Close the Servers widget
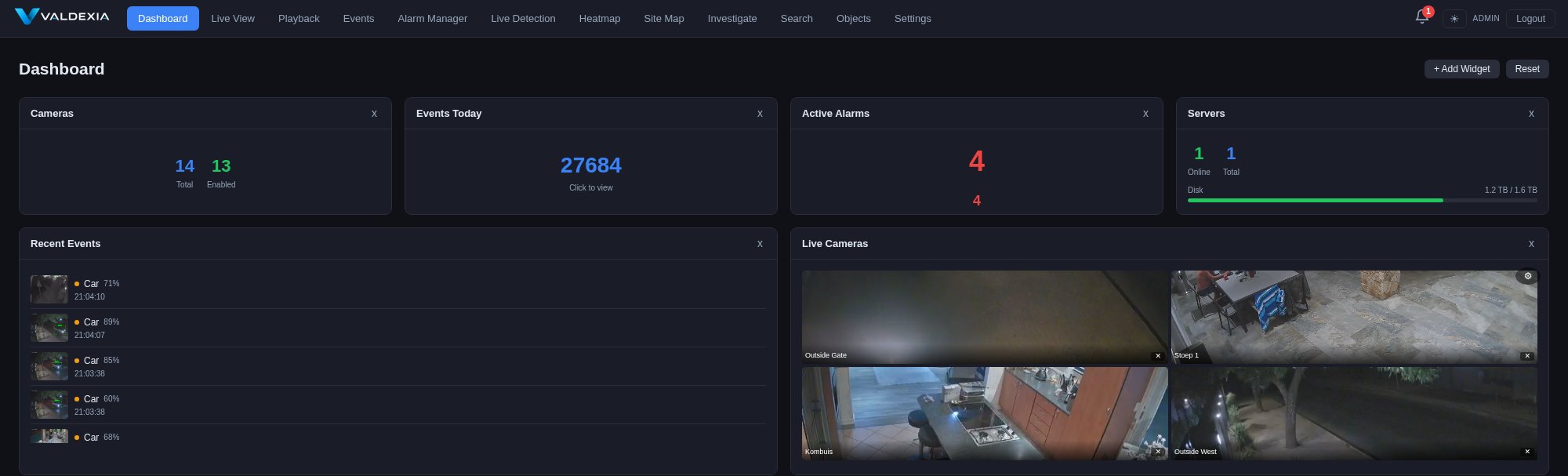Viewport: 1568px width, 476px height. tap(1531, 114)
